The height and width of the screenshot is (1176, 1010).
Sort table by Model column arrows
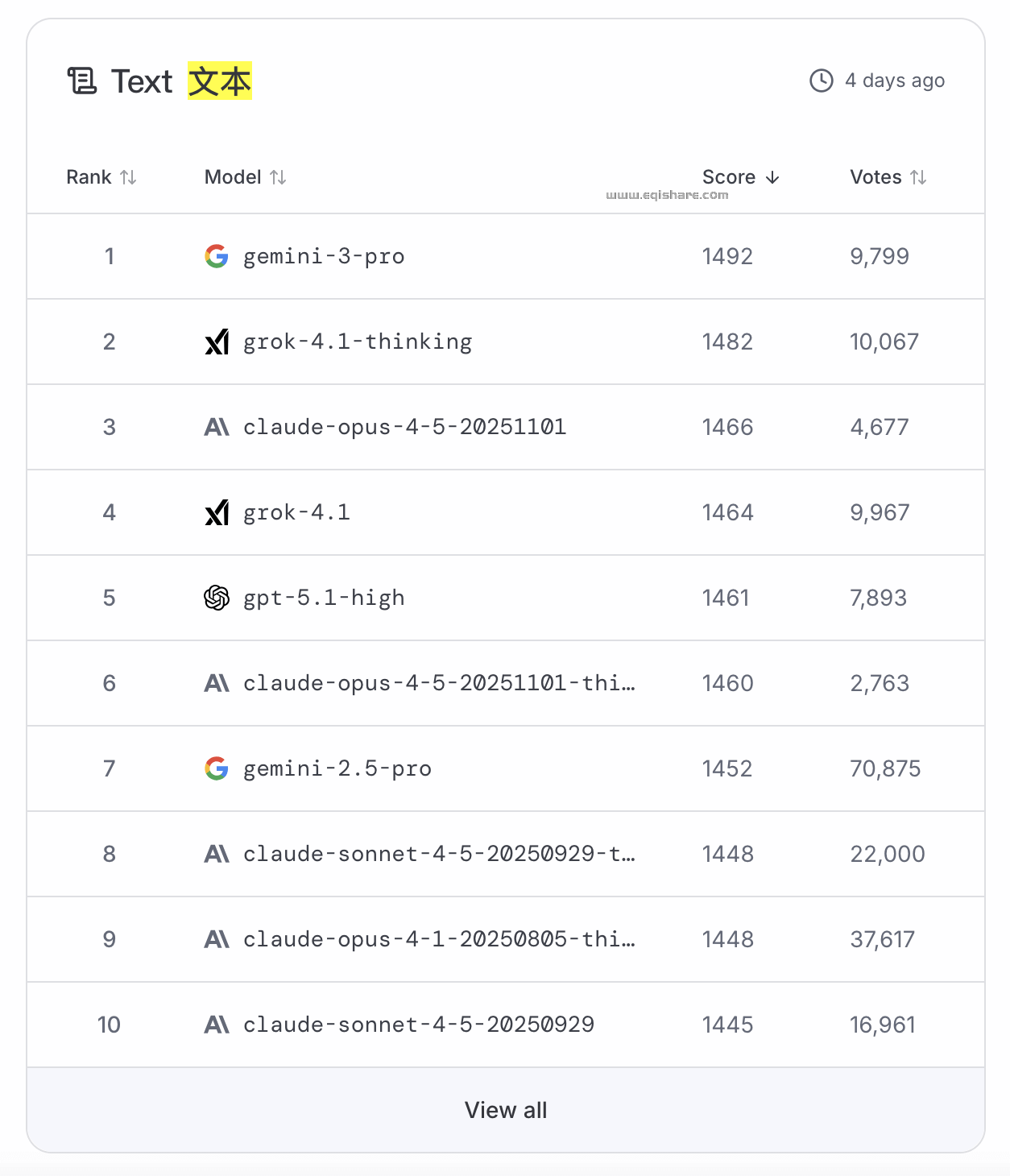(x=278, y=177)
